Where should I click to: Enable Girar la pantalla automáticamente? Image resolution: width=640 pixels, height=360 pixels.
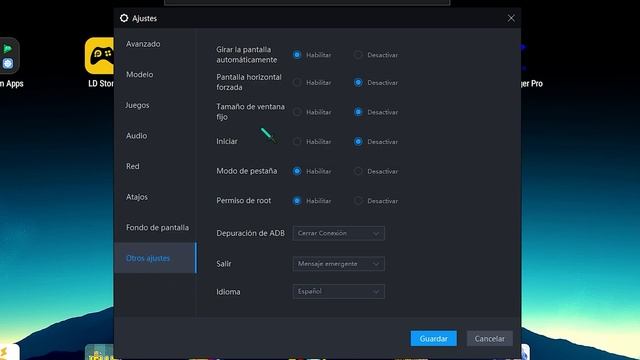(297, 55)
